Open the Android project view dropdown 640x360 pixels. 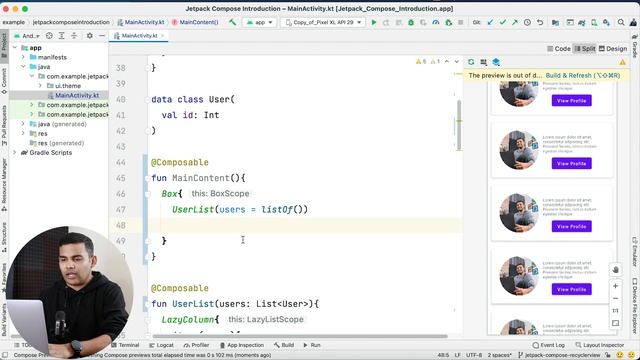27,36
